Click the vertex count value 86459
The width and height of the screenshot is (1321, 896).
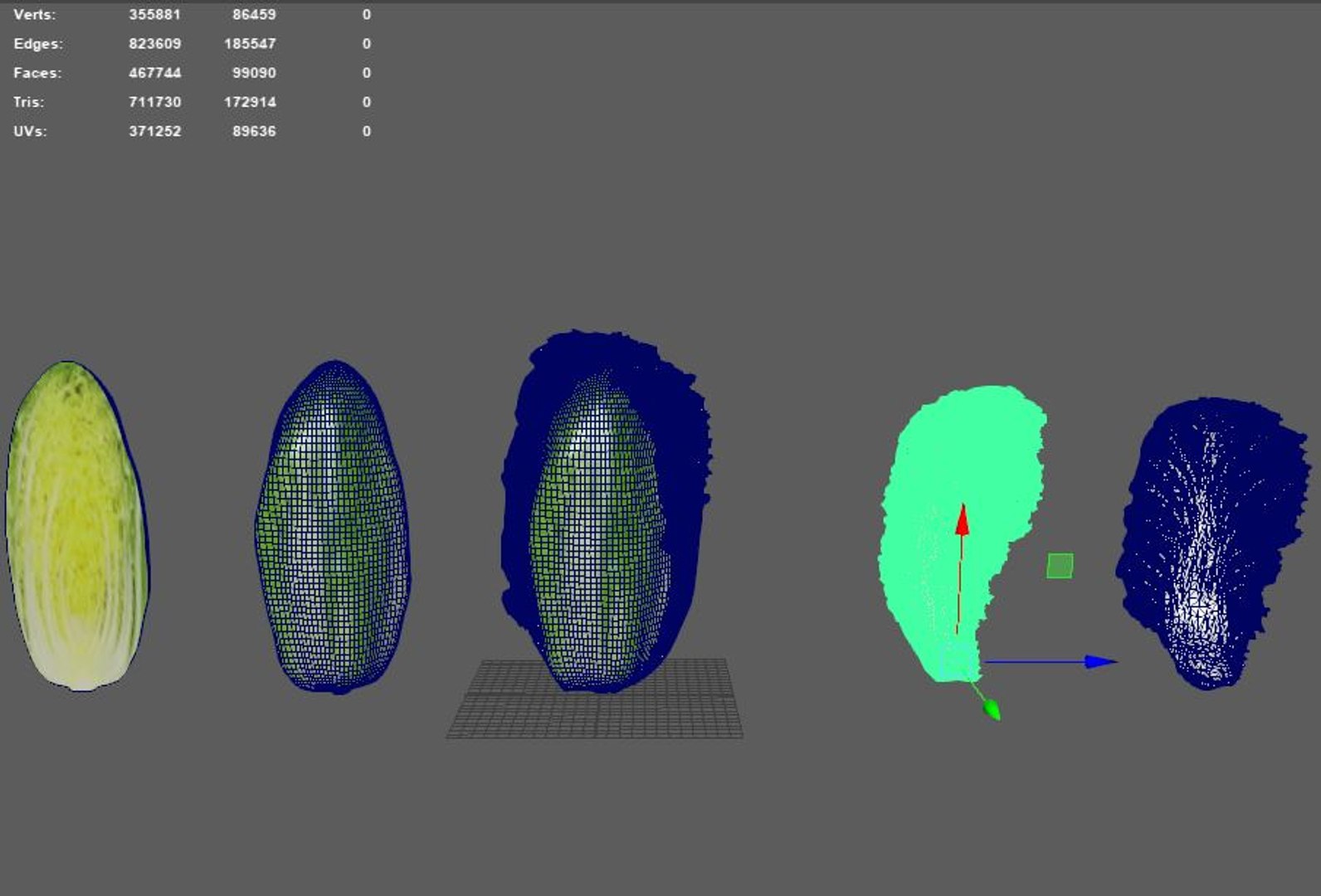click(254, 15)
